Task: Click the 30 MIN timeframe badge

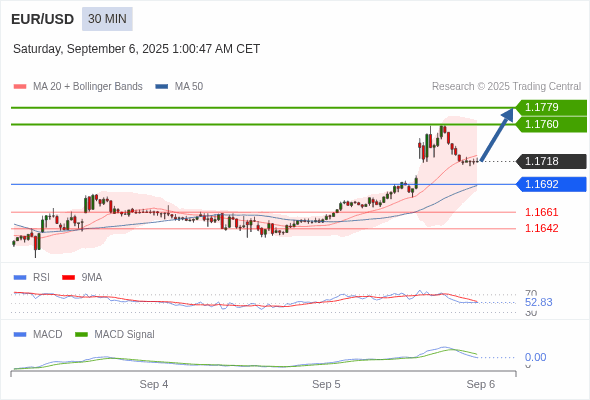Action: click(x=107, y=19)
